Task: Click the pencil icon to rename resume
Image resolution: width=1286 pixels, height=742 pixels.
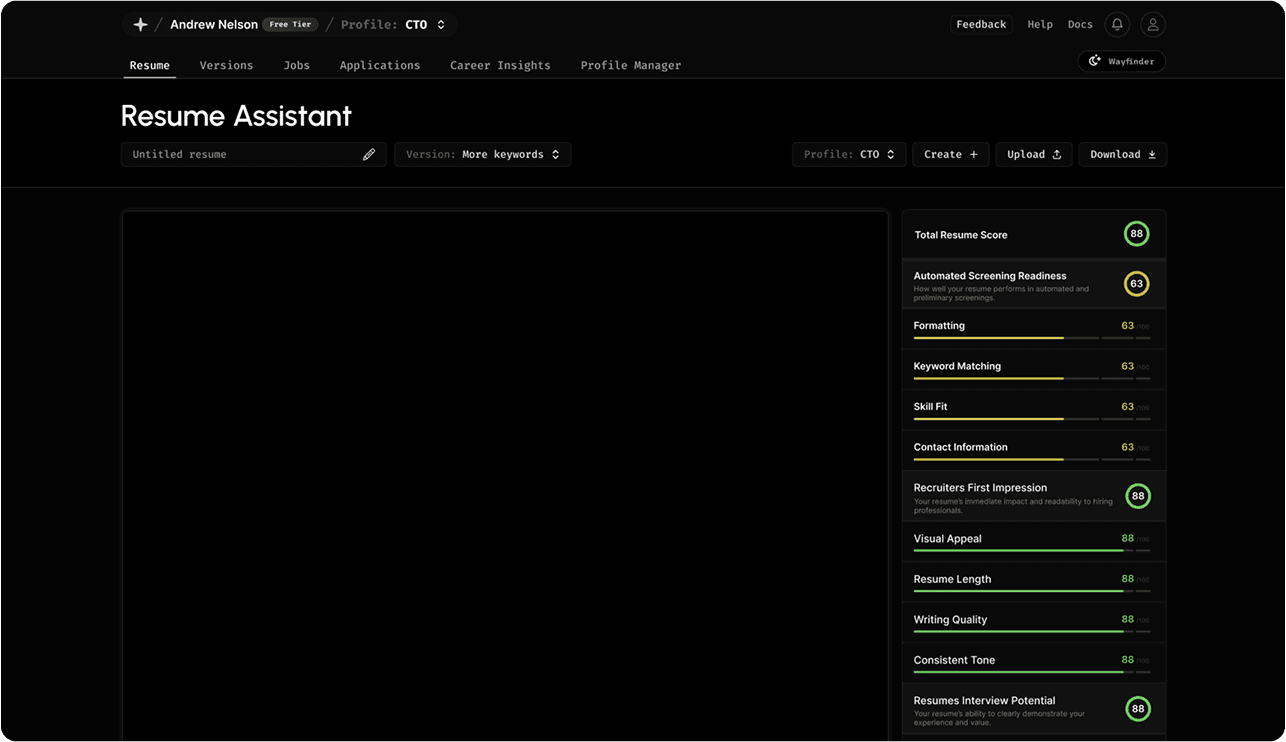Action: (369, 155)
